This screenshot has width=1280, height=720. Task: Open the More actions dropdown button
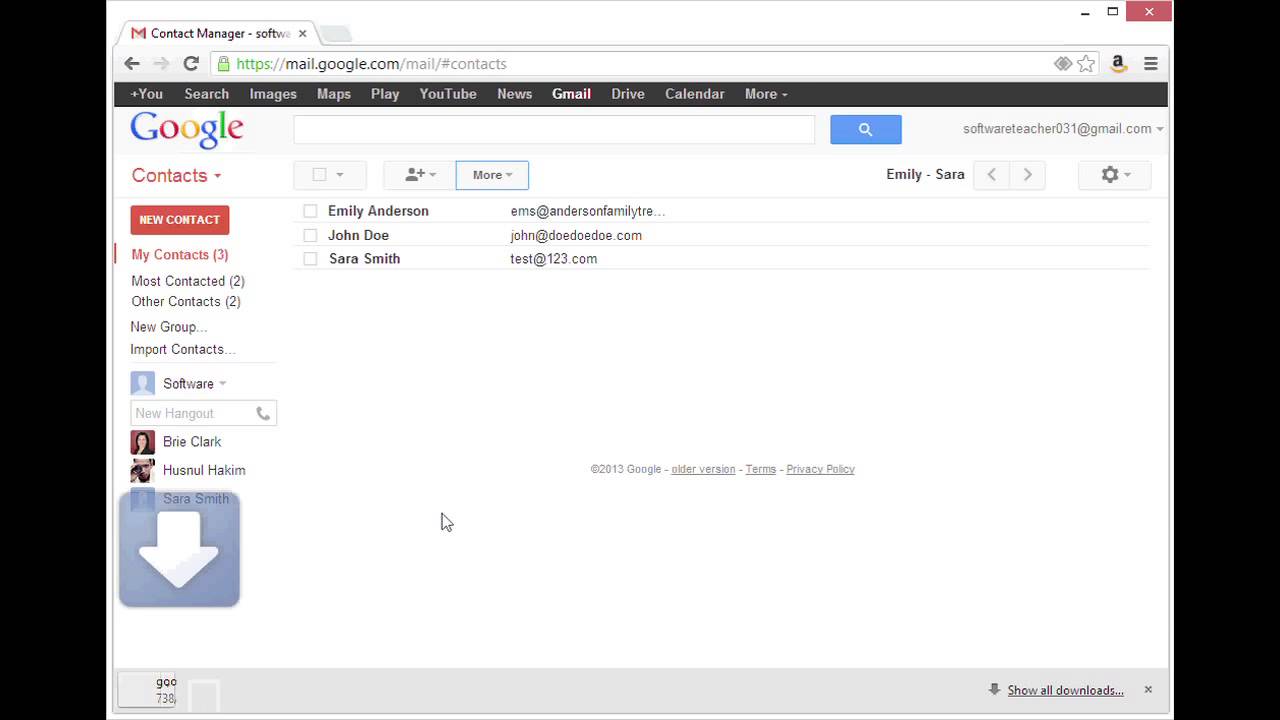coord(492,175)
